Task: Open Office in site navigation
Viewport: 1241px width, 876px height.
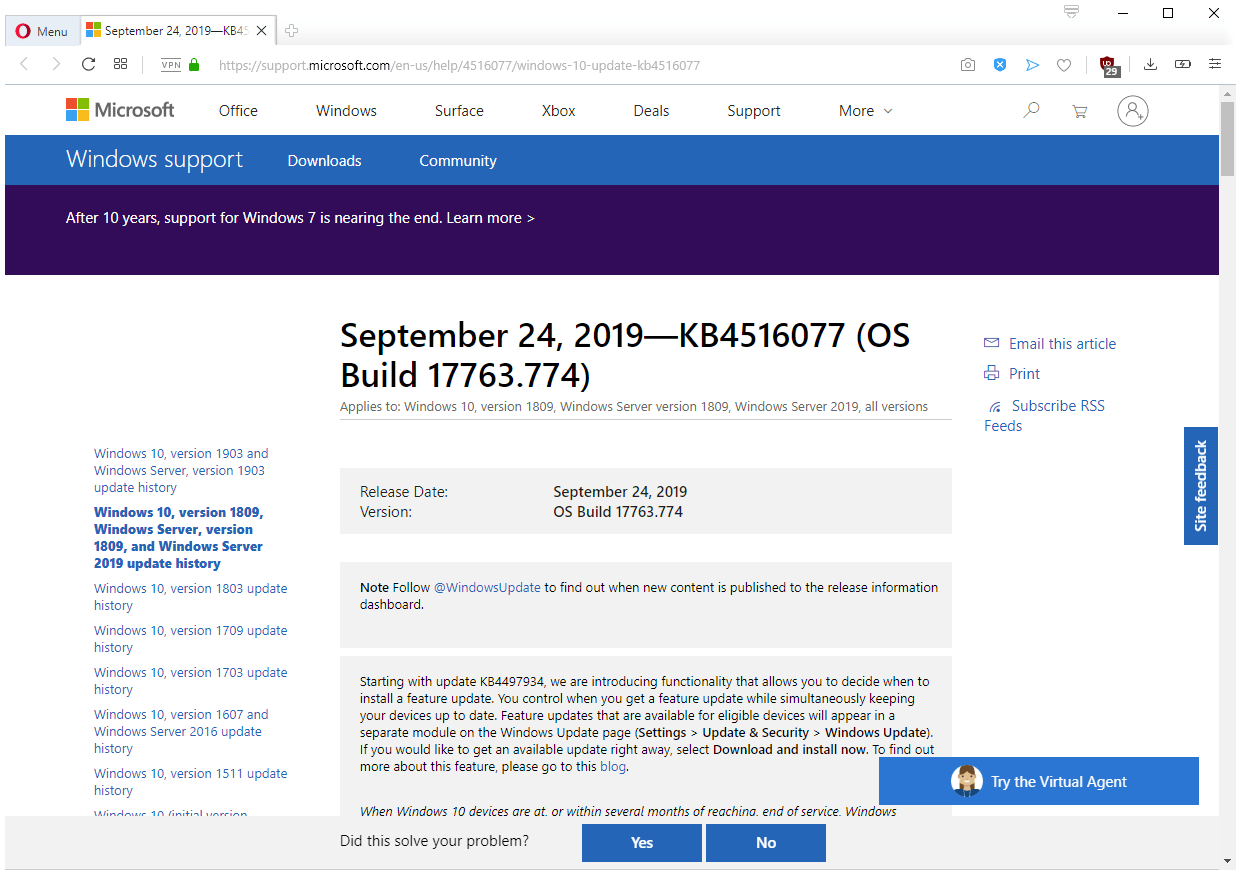Action: click(238, 111)
